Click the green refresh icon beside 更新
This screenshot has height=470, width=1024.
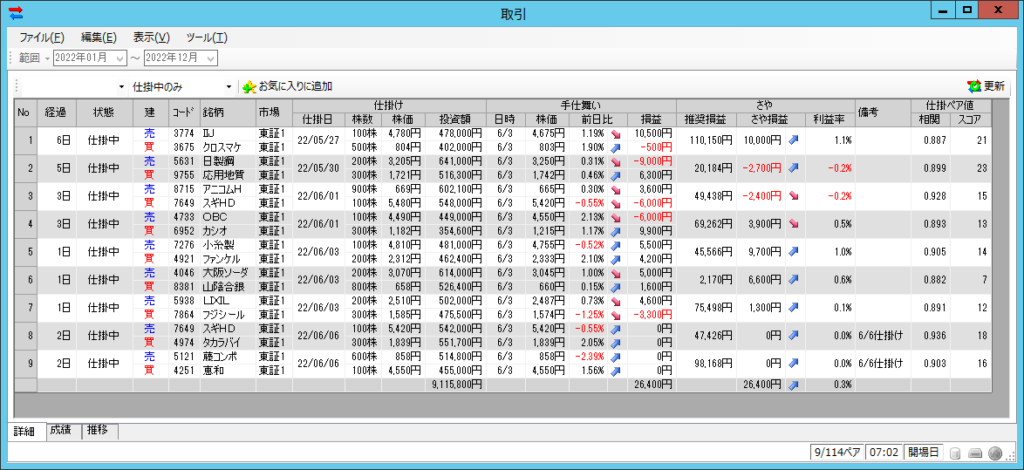click(x=974, y=87)
